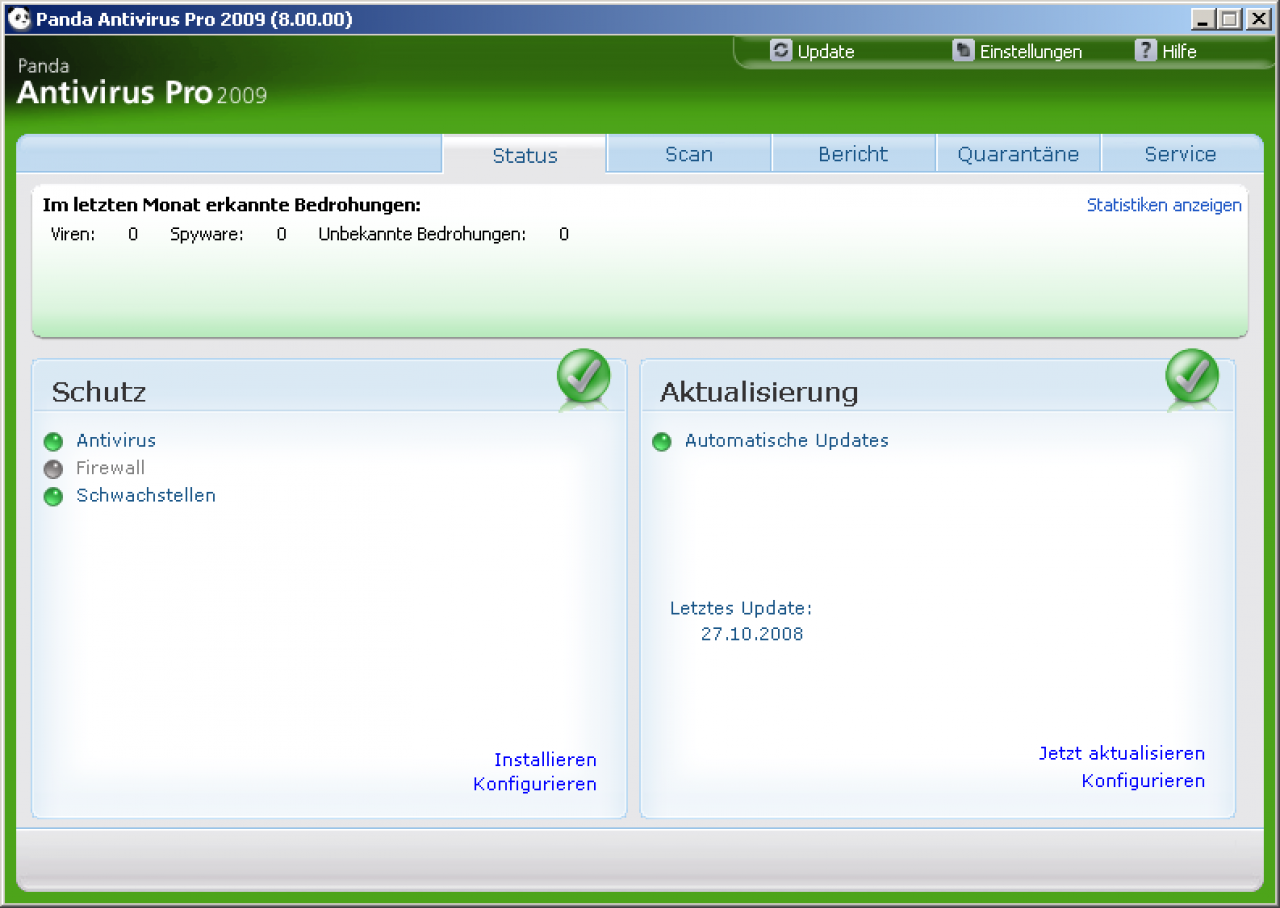Maximize the Panda Antivirus window
The width and height of the screenshot is (1280, 908).
coord(1229,19)
